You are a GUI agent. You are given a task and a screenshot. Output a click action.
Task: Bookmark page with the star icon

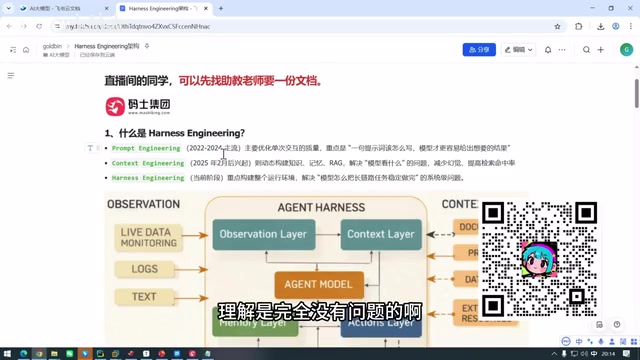tap(557, 27)
